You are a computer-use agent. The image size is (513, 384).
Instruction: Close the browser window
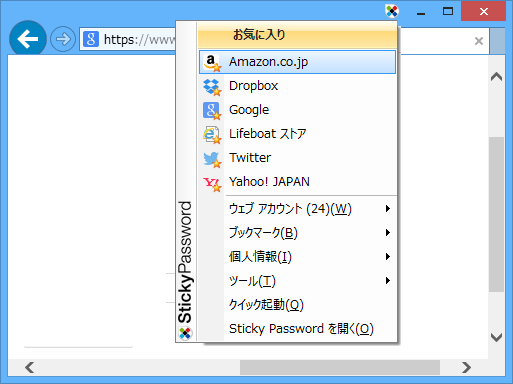[483, 12]
